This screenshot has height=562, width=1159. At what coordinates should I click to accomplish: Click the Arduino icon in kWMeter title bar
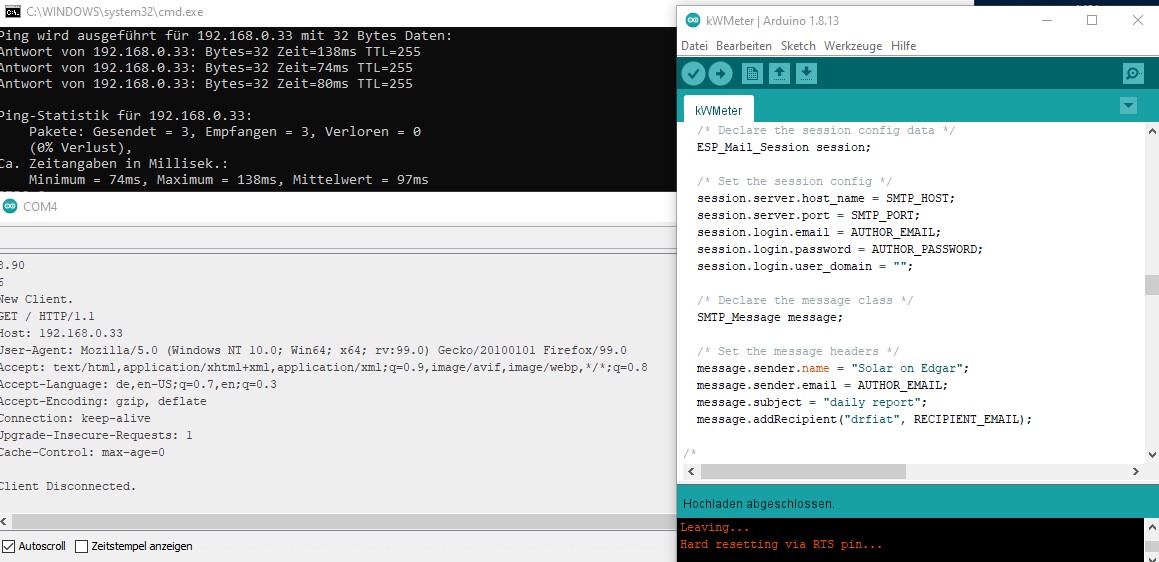[692, 20]
